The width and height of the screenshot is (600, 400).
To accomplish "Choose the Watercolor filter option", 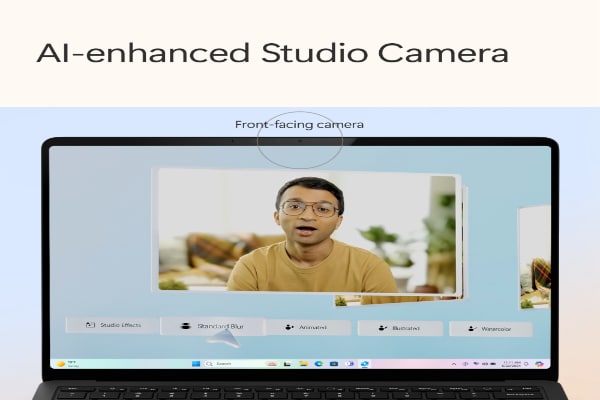I will [490, 328].
